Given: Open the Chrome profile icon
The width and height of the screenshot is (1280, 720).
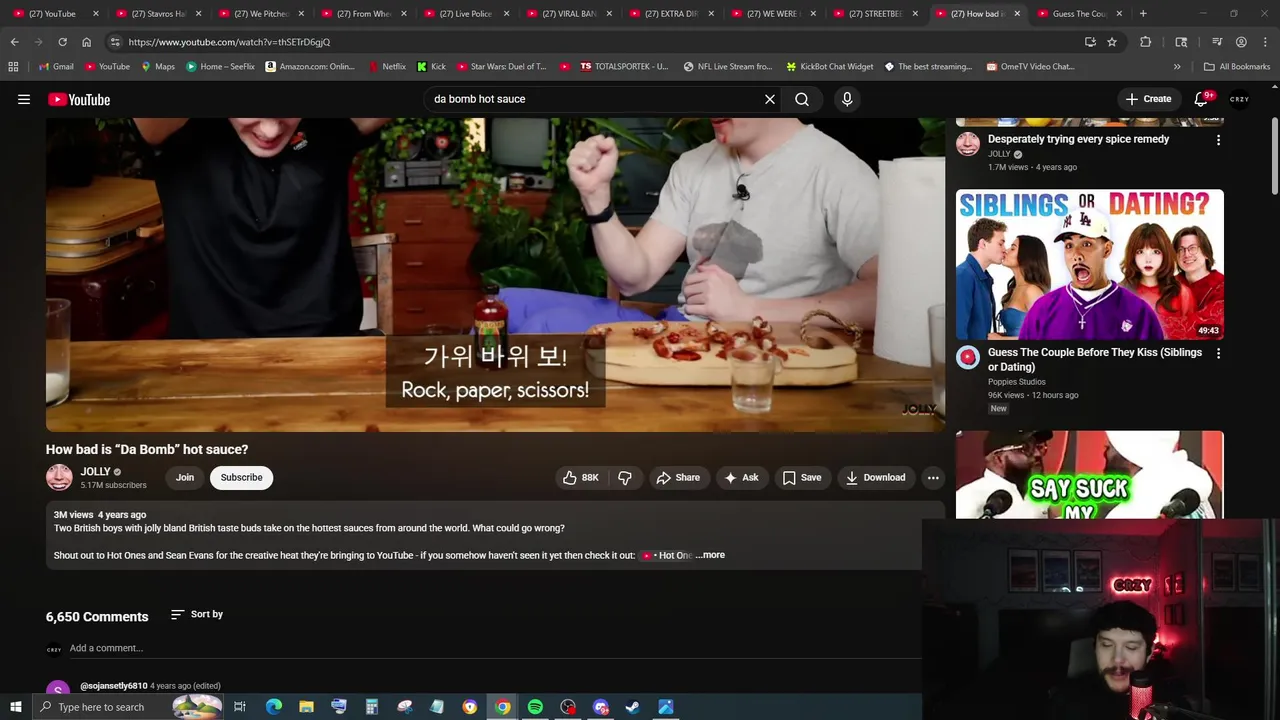Looking at the screenshot, I should click(1241, 42).
